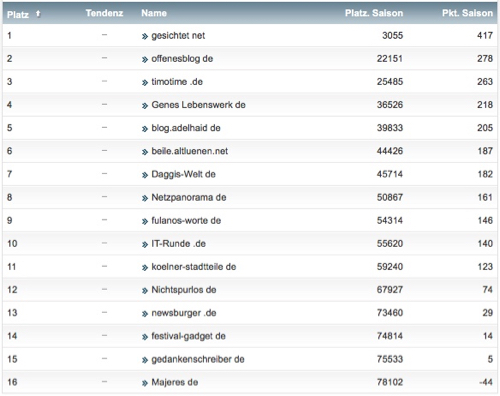Select season points value -44
The height and width of the screenshot is (396, 500).
486,382
